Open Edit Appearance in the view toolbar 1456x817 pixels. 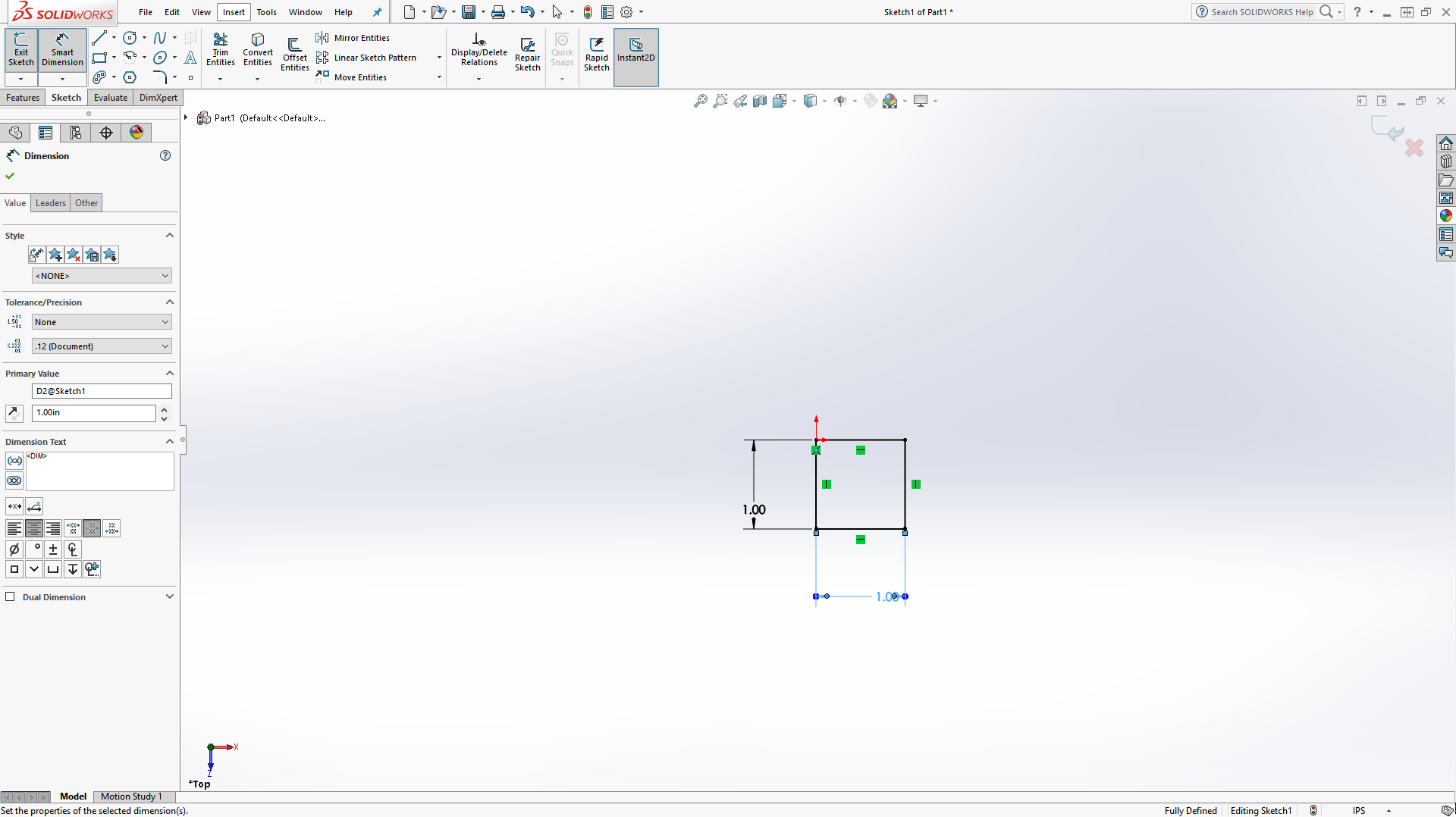tap(871, 101)
